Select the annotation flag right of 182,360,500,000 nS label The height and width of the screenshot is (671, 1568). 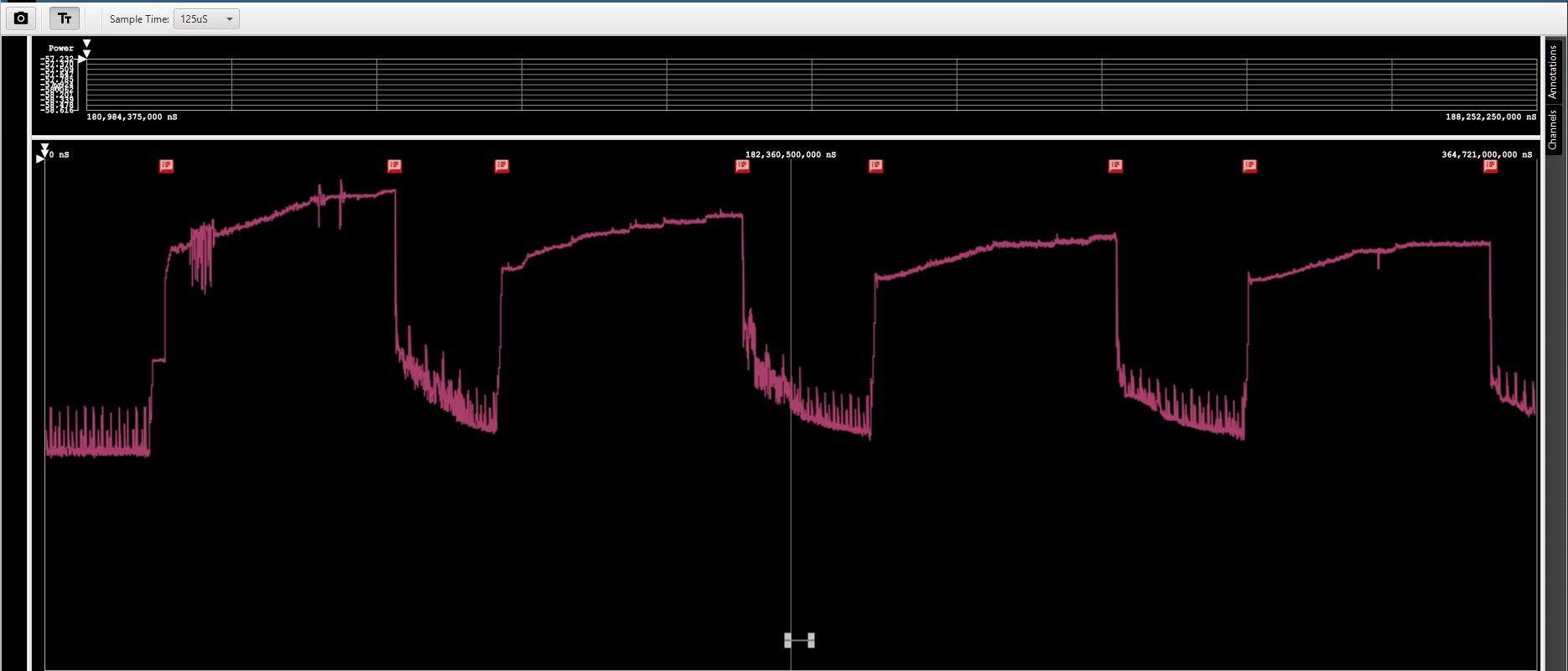coord(875,166)
